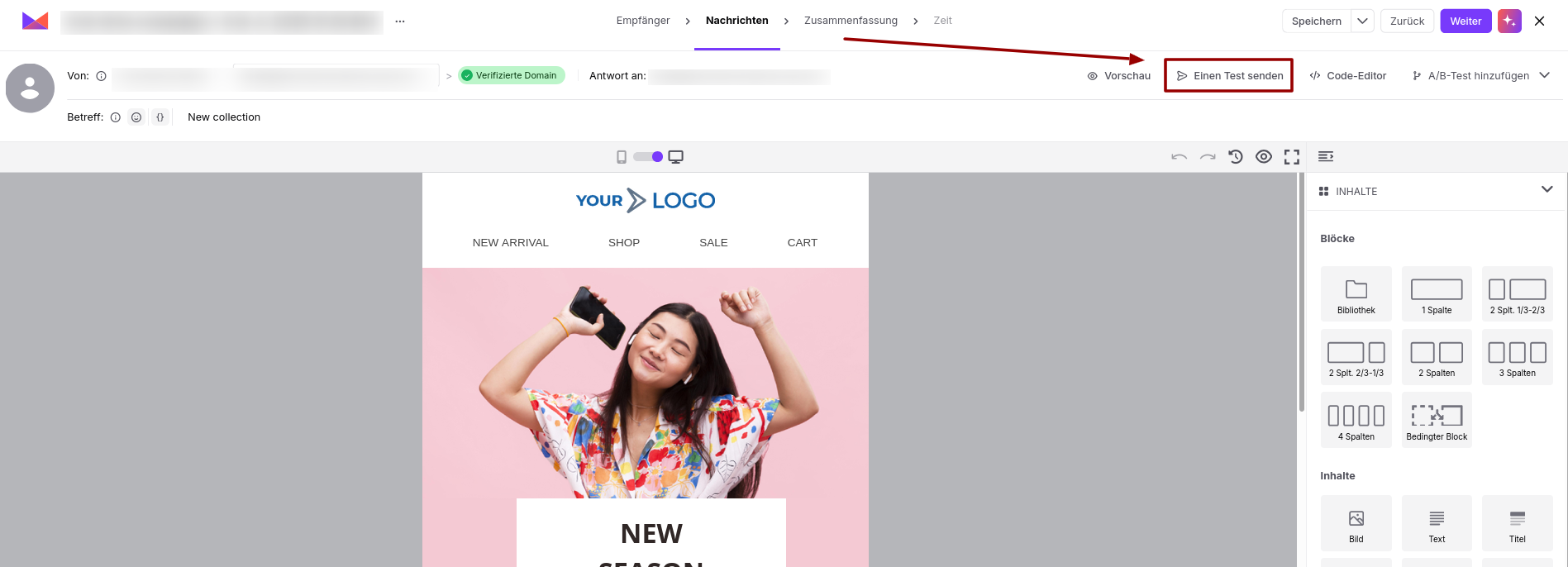Select the 3 Spalten block

(x=1518, y=357)
